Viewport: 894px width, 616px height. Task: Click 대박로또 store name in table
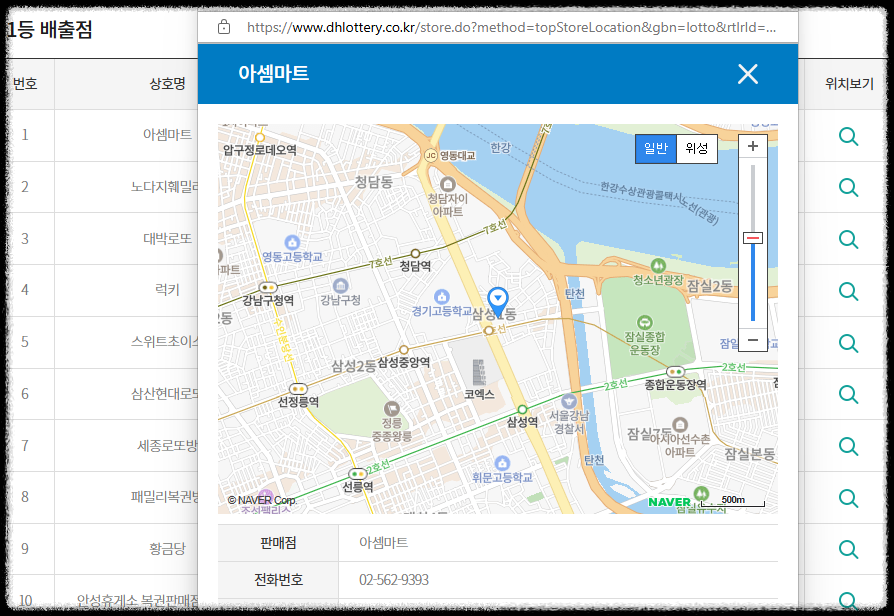tap(167, 238)
